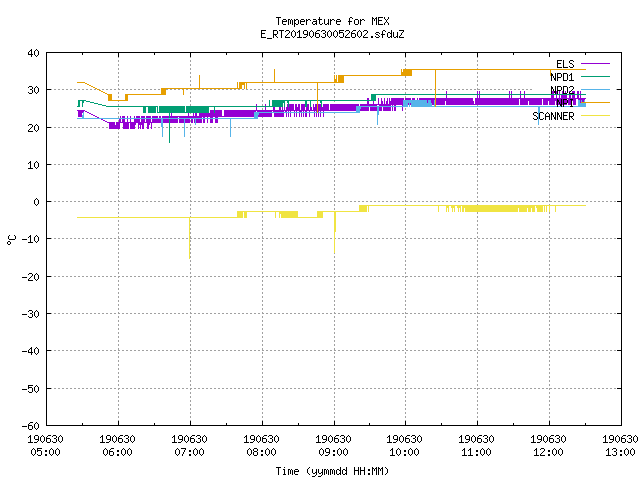The height and width of the screenshot is (480, 640).
Task: Click the NPD1 legend label
Action: [562, 77]
